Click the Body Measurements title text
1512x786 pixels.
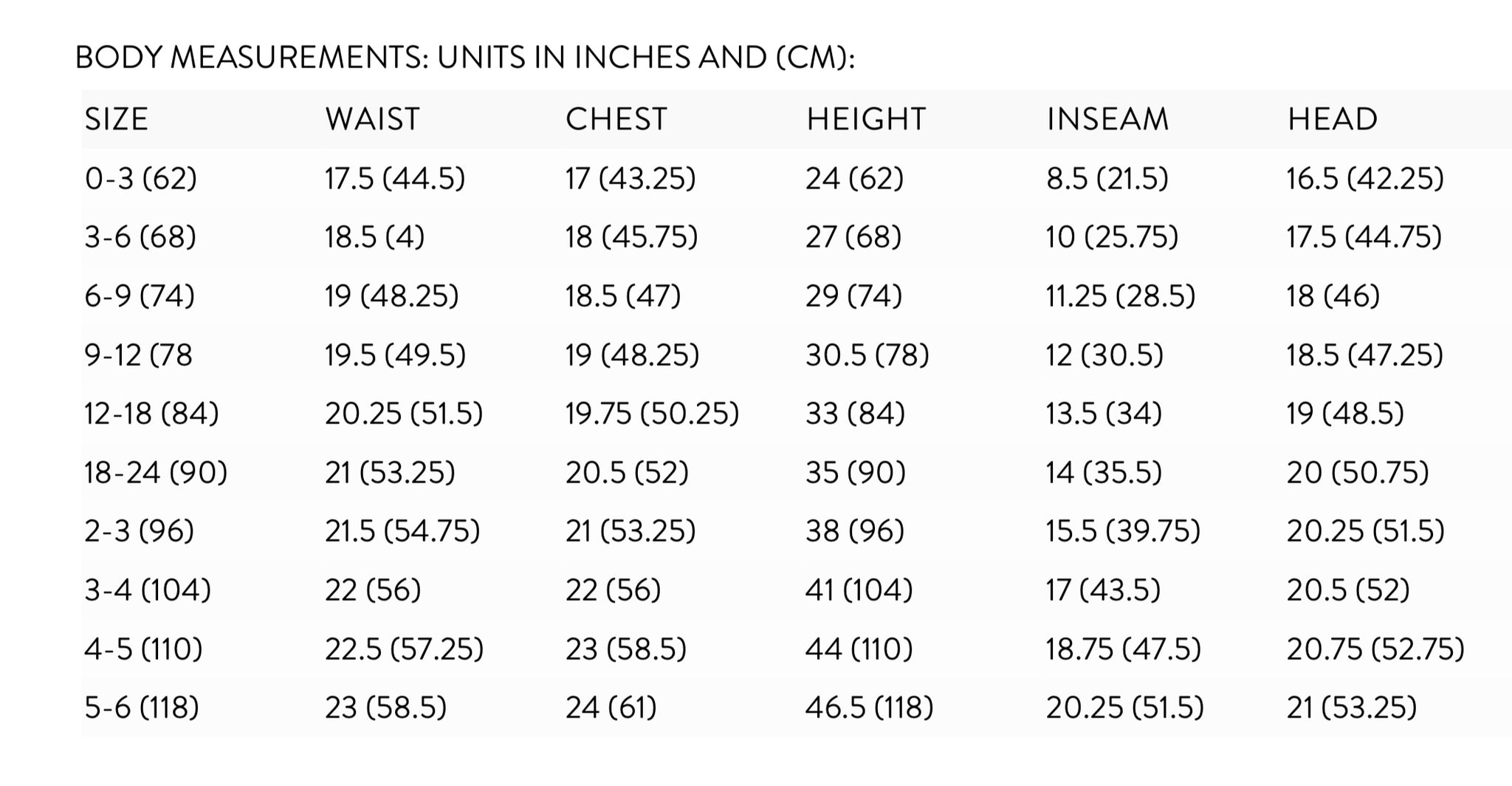pos(465,58)
